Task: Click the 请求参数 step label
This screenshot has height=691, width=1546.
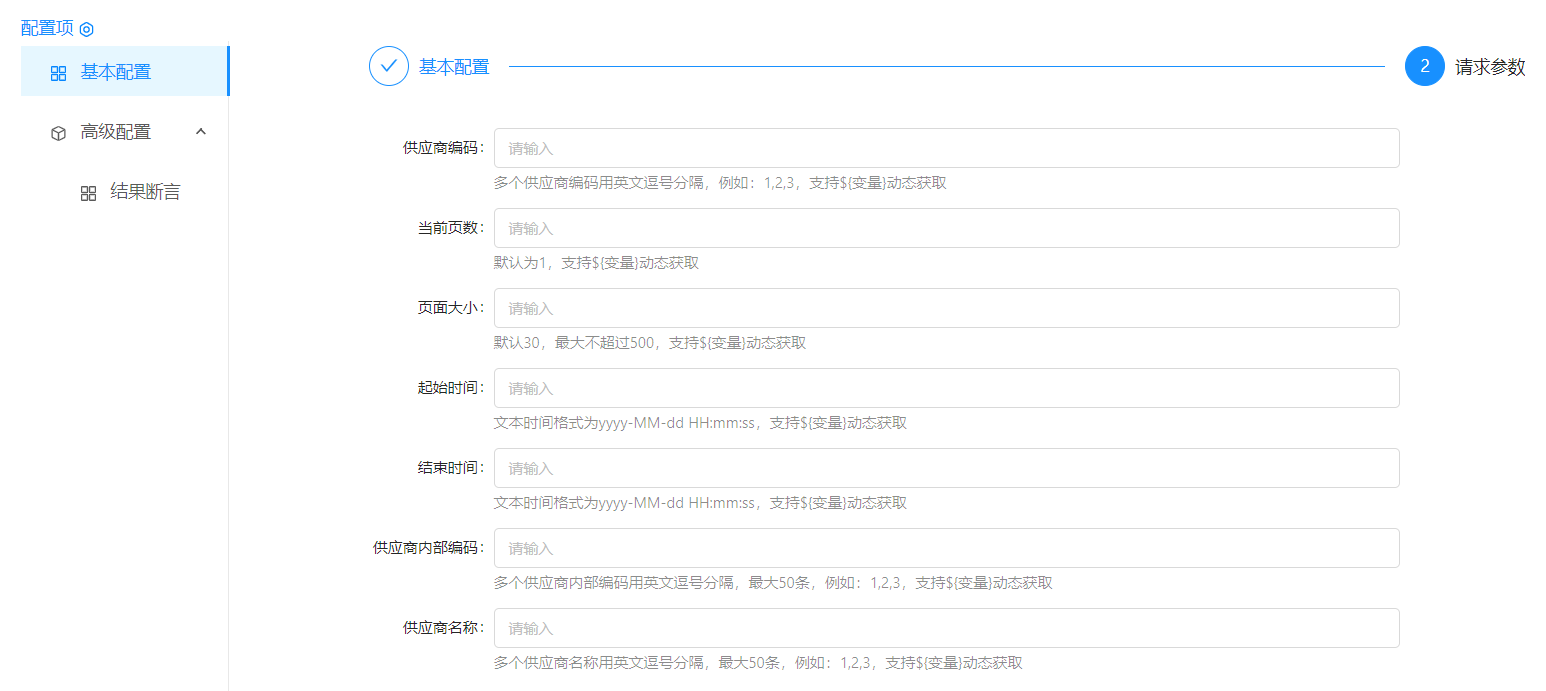Action: (1490, 67)
